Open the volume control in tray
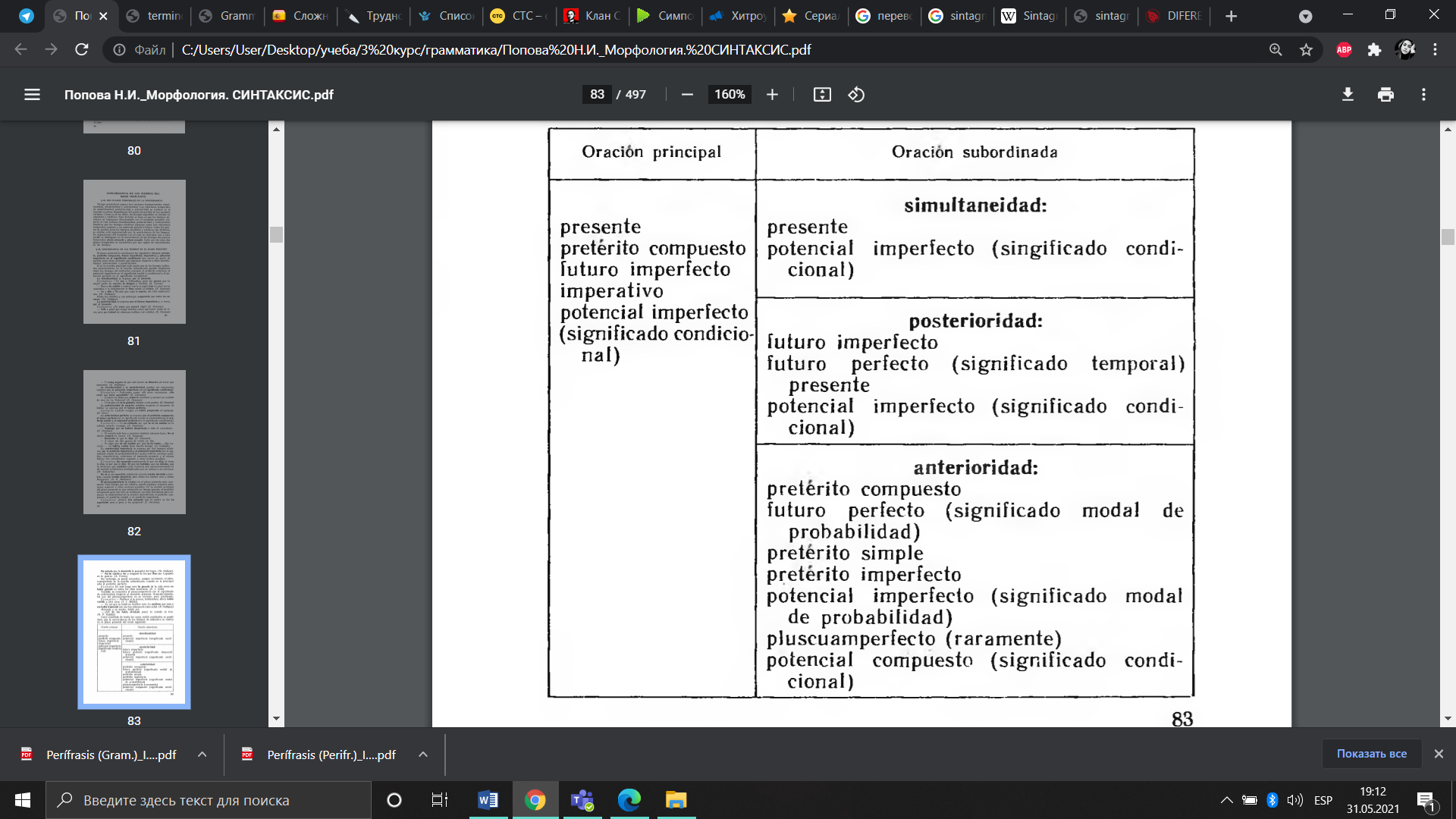Screen dimensions: 1456x819 point(1295,800)
